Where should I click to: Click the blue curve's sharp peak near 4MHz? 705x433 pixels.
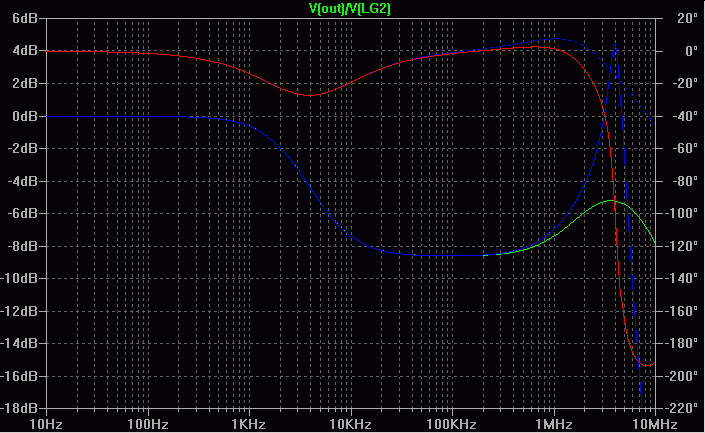(615, 45)
